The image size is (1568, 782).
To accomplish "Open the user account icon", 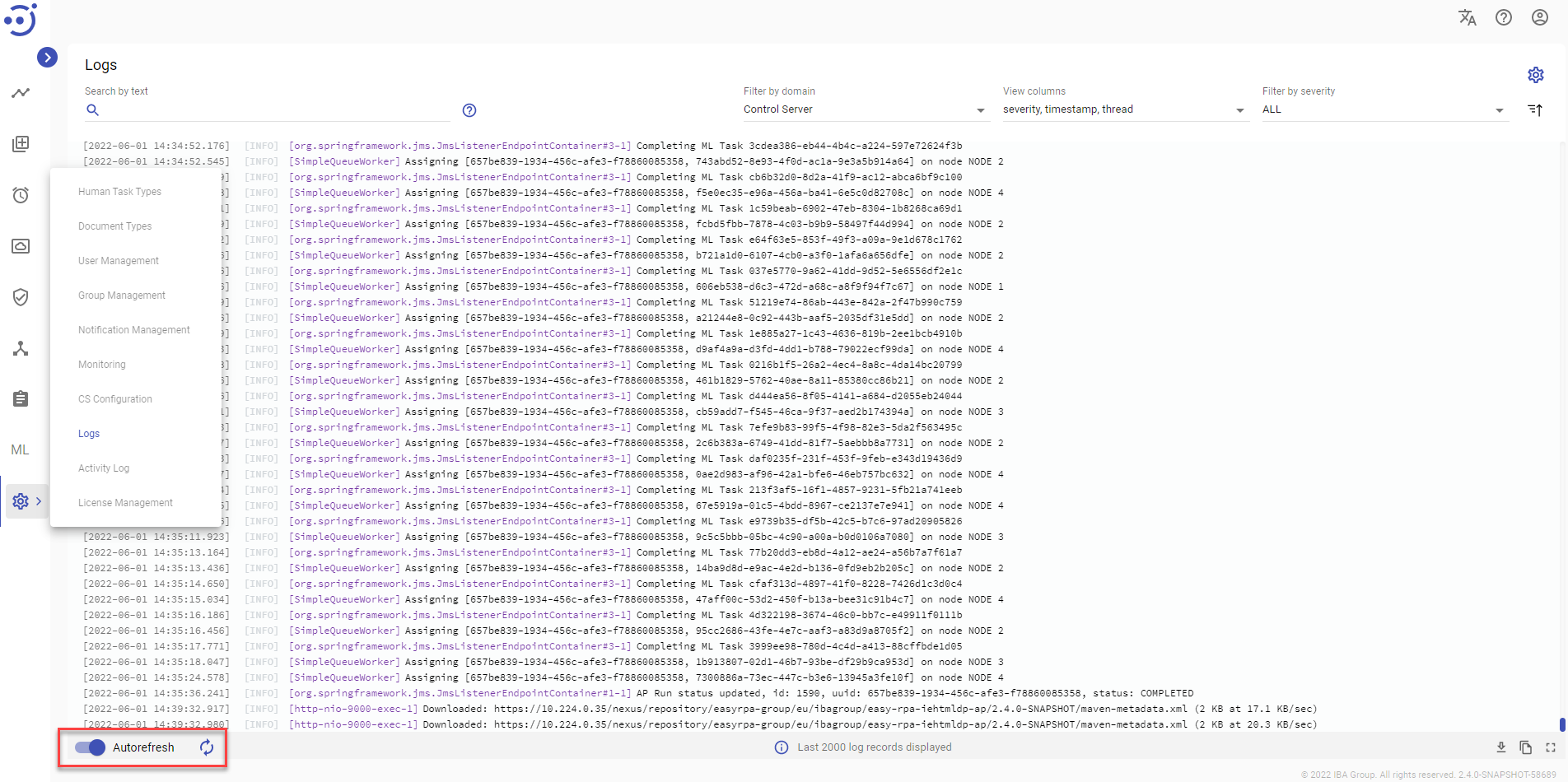I will click(1540, 17).
